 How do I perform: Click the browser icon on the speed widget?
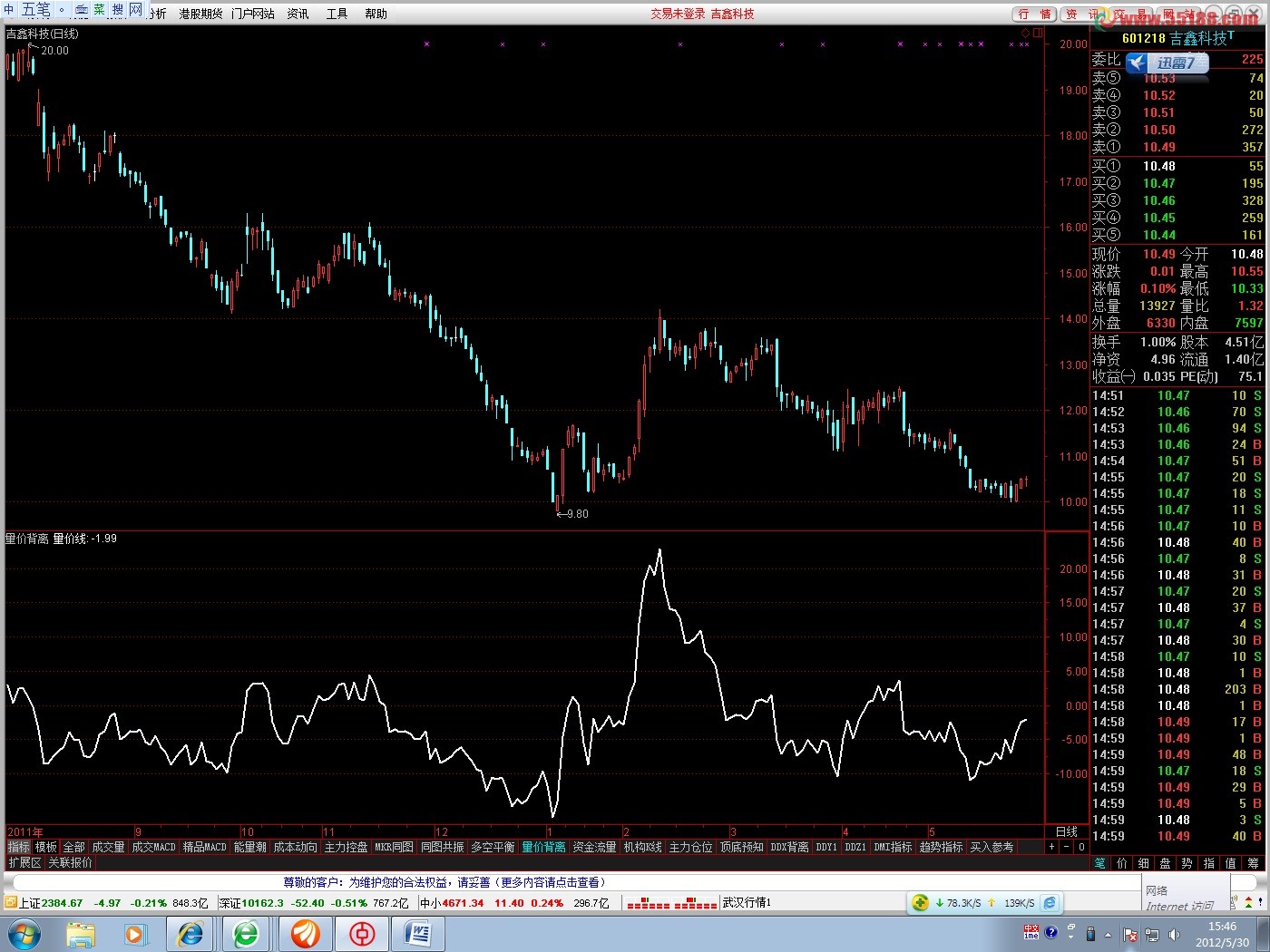coord(1050,902)
